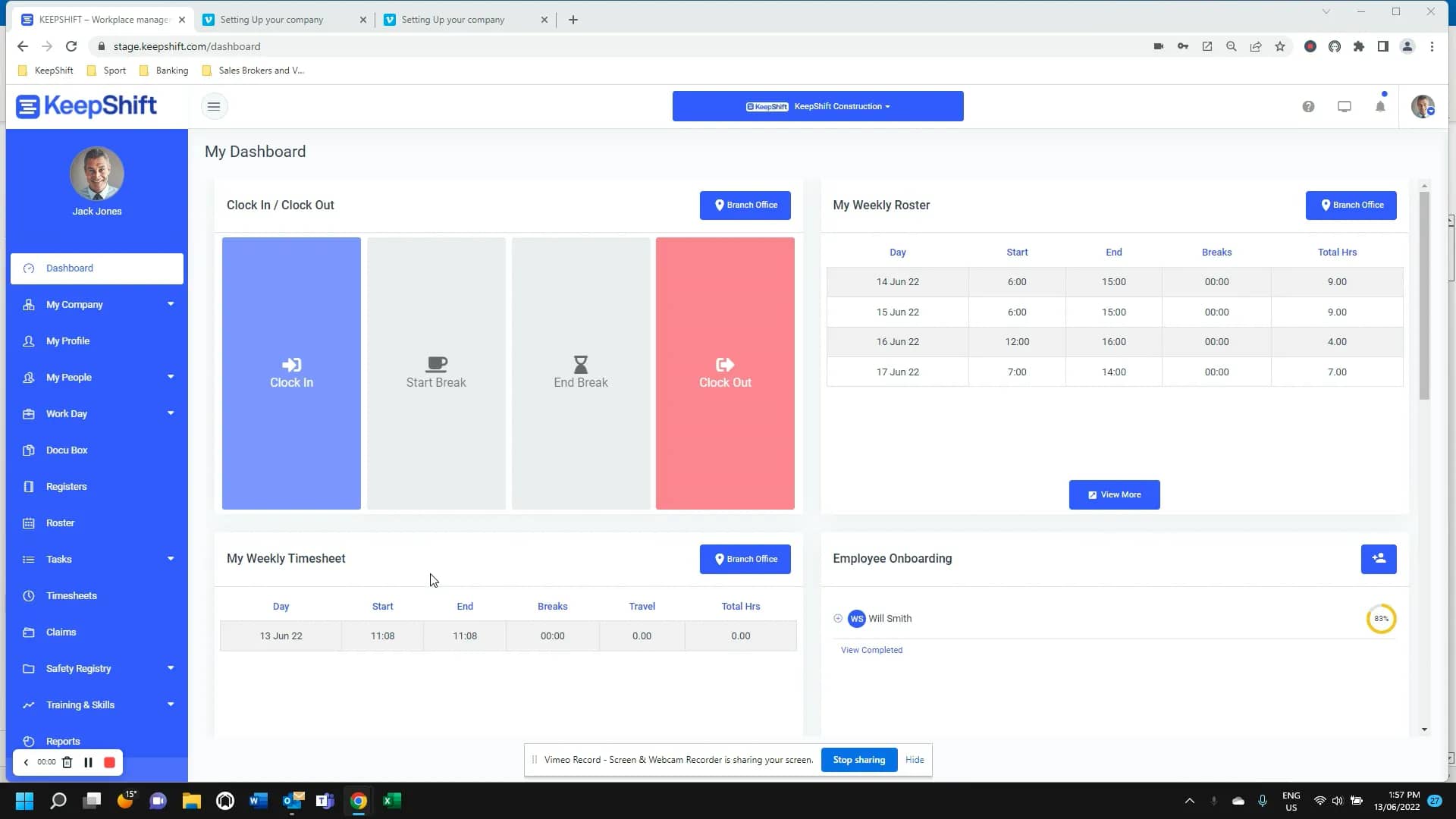Open Registers from the sidebar

66,486
